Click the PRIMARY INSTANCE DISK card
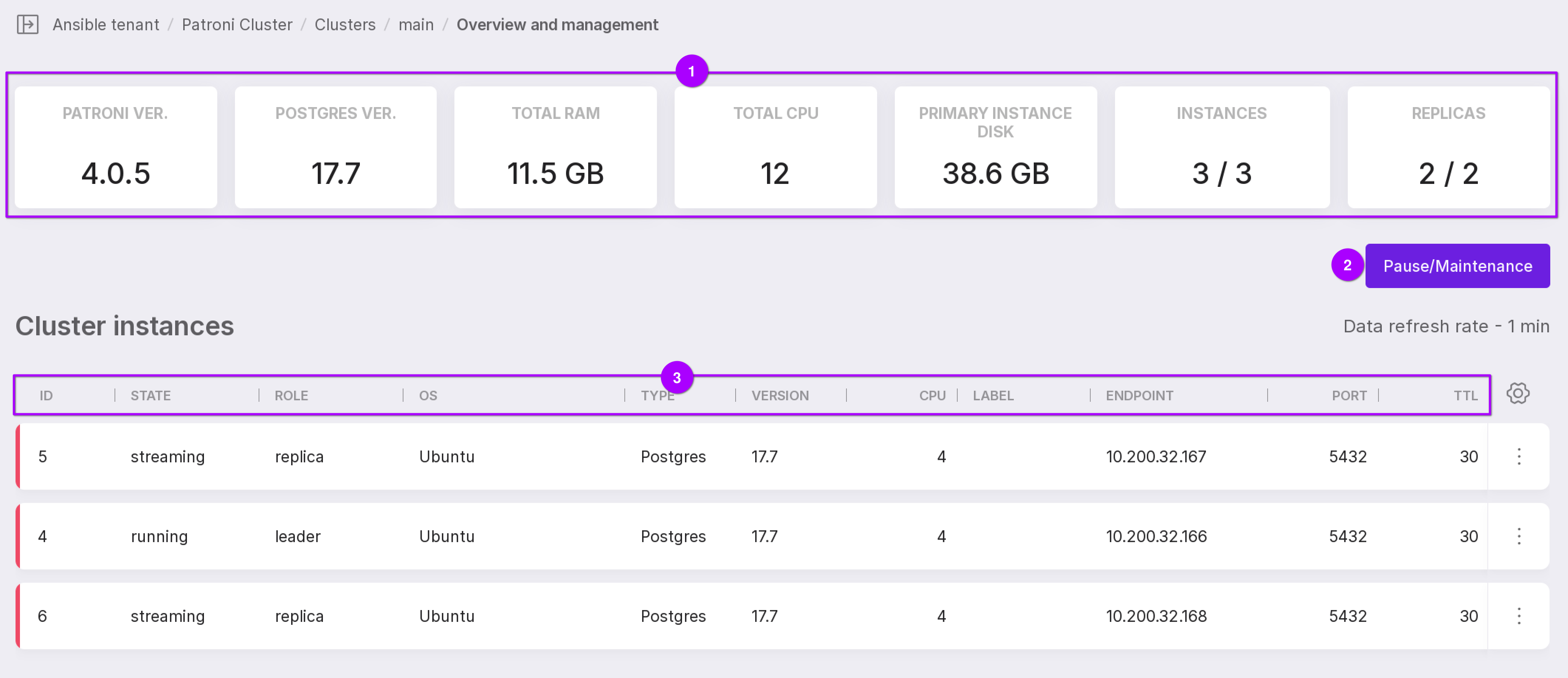 tap(995, 147)
